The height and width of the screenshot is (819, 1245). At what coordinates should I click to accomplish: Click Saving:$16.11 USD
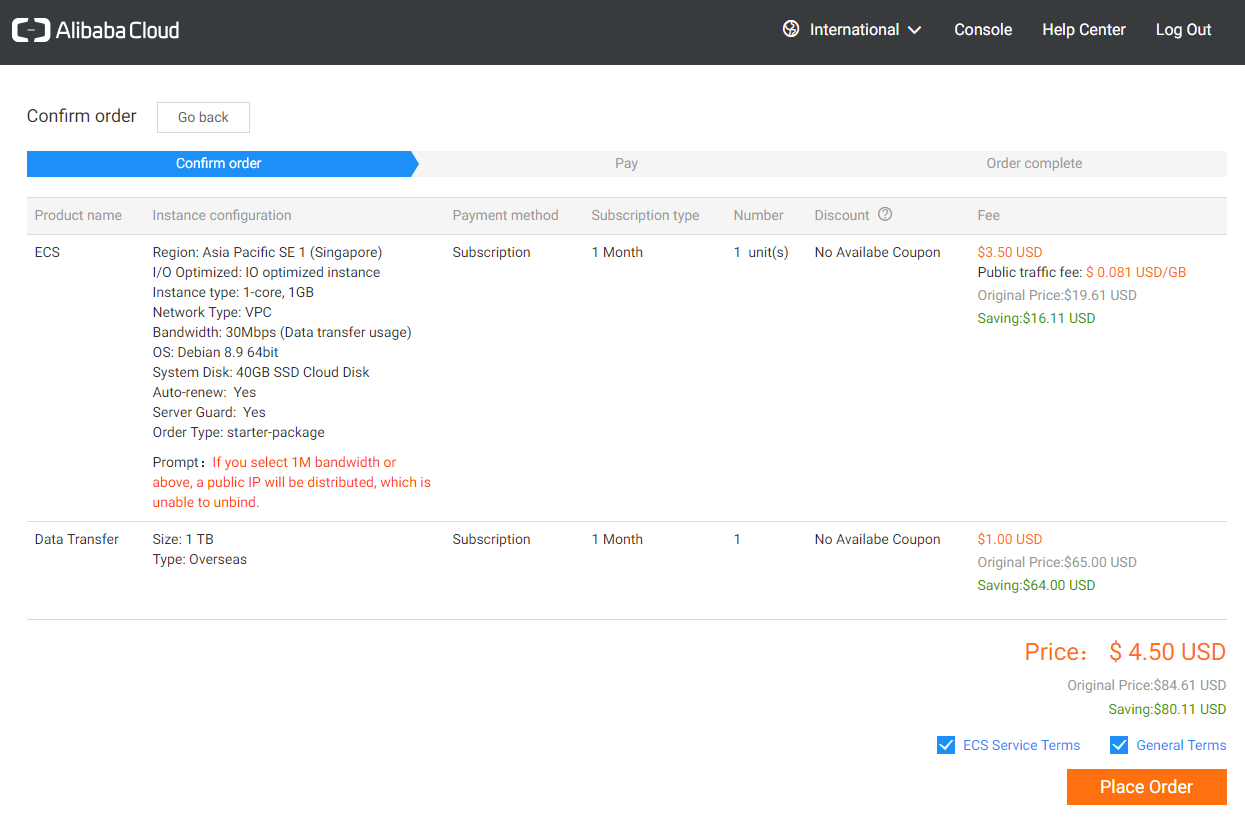[1036, 318]
